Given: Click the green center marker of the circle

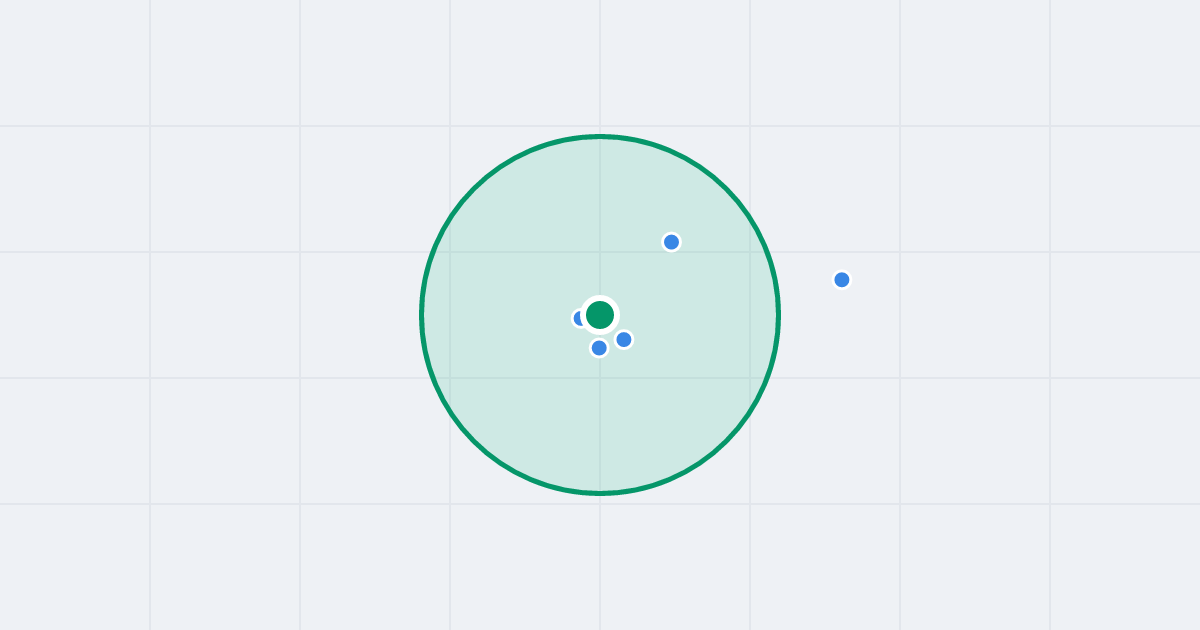Looking at the screenshot, I should pyautogui.click(x=600, y=315).
